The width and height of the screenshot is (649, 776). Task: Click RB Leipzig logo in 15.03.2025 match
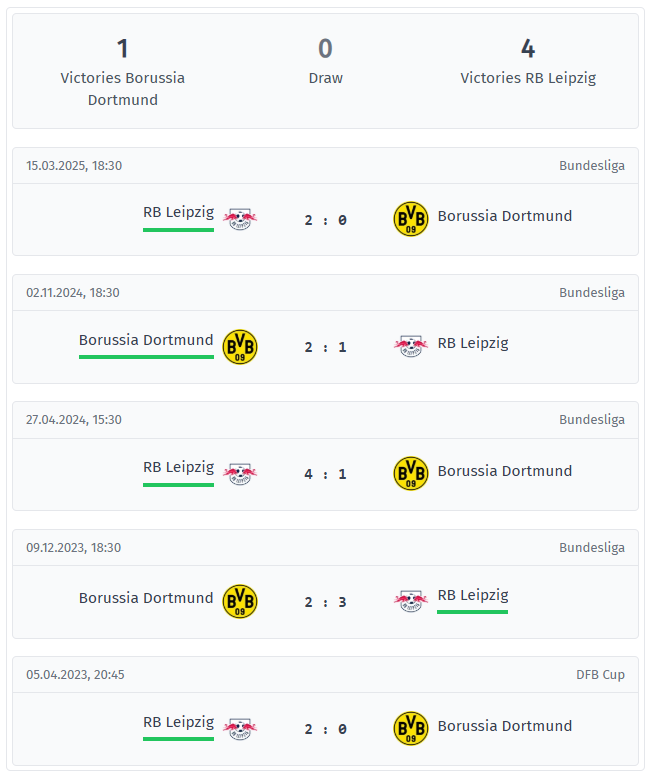pyautogui.click(x=239, y=218)
